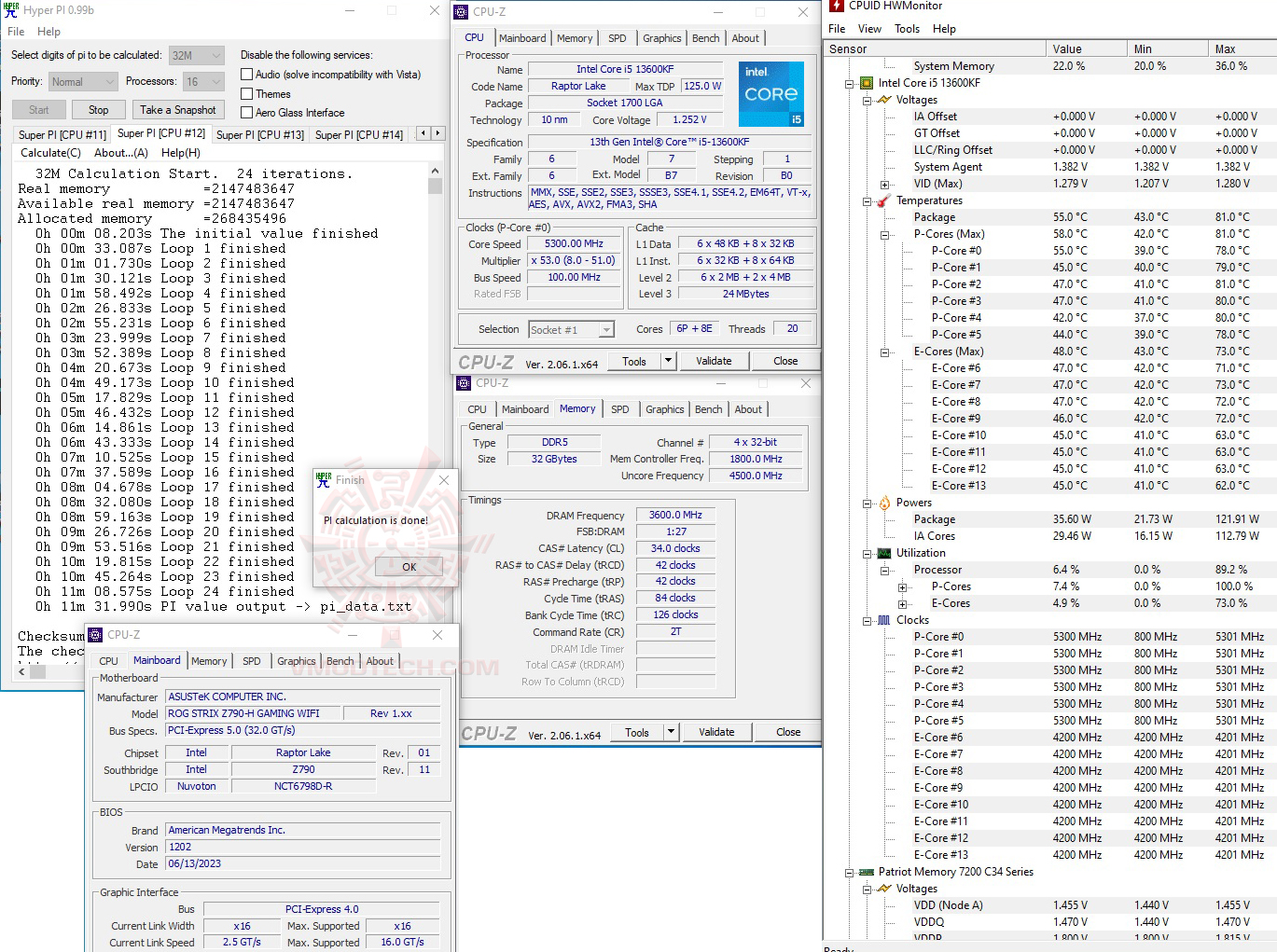1277x952 pixels.
Task: Click the Voltages icon under Intel Core i5 13600KF
Action: click(884, 100)
